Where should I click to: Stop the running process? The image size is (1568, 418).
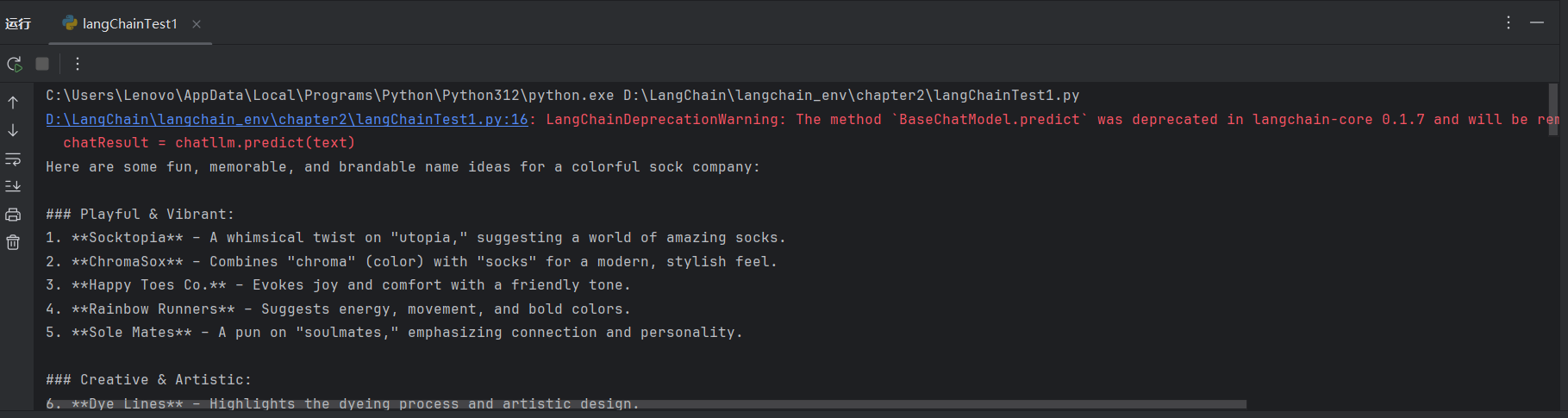[42, 64]
